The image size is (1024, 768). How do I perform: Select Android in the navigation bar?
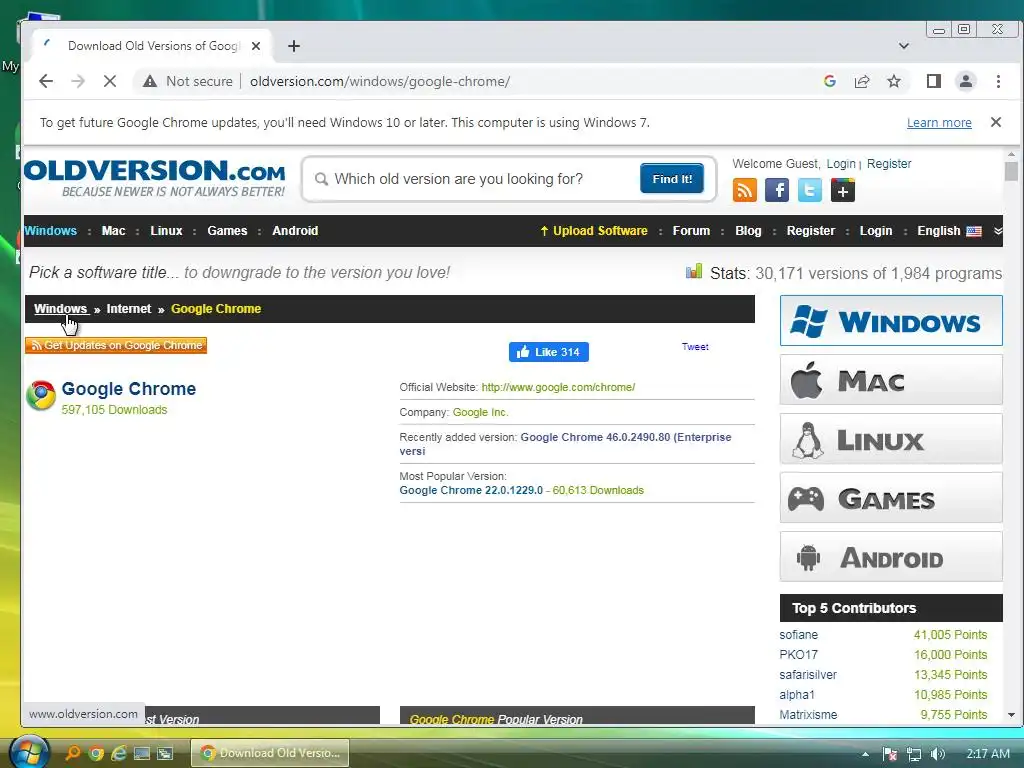pyautogui.click(x=295, y=231)
